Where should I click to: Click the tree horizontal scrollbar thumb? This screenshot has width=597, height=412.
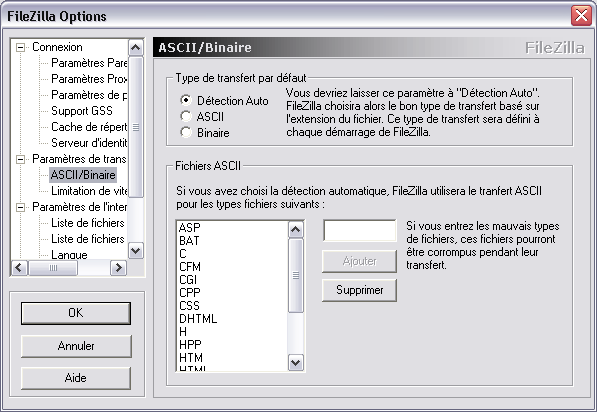point(53,268)
